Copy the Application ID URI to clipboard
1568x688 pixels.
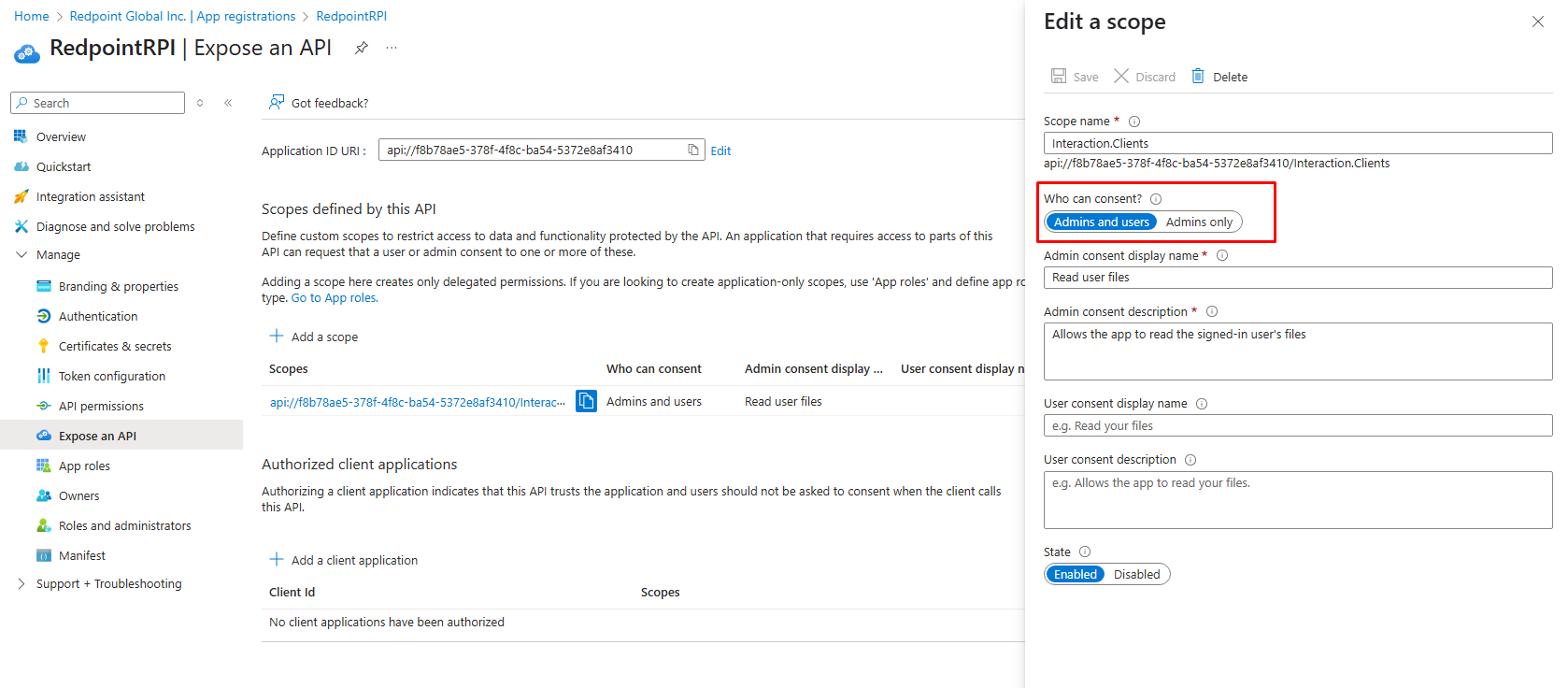coord(693,150)
